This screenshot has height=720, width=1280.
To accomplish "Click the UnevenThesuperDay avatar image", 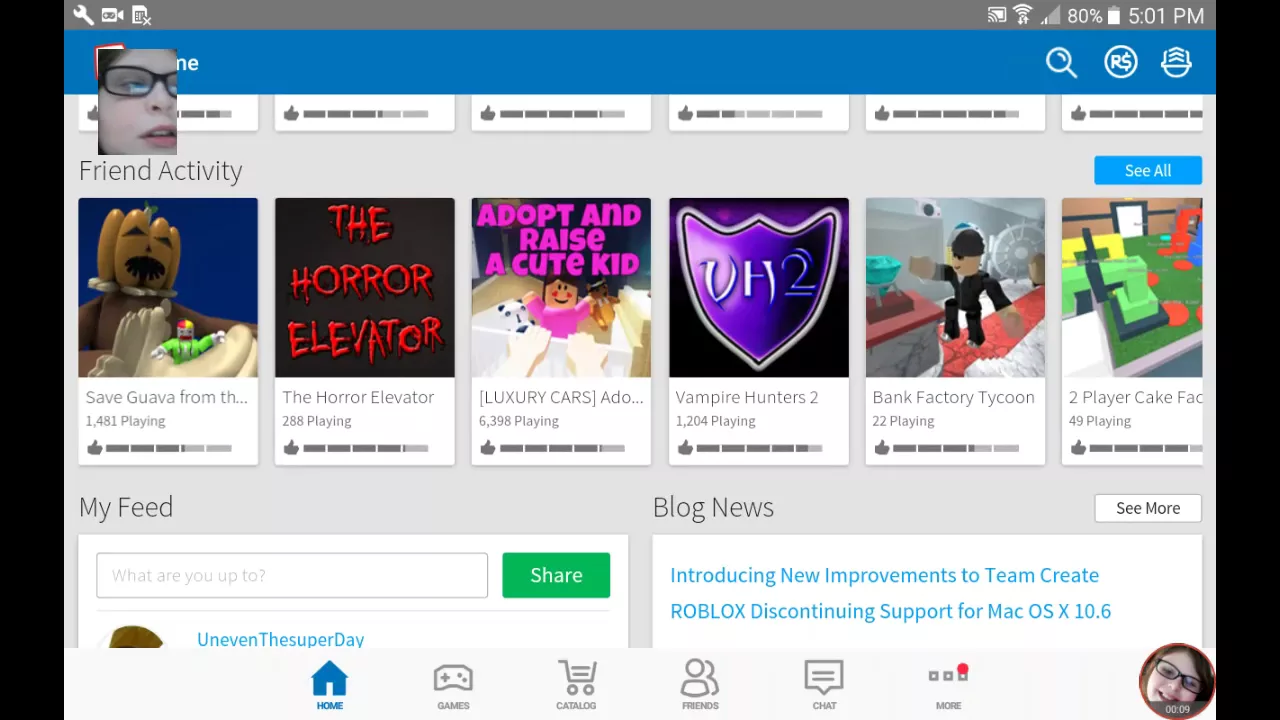I will point(135,637).
